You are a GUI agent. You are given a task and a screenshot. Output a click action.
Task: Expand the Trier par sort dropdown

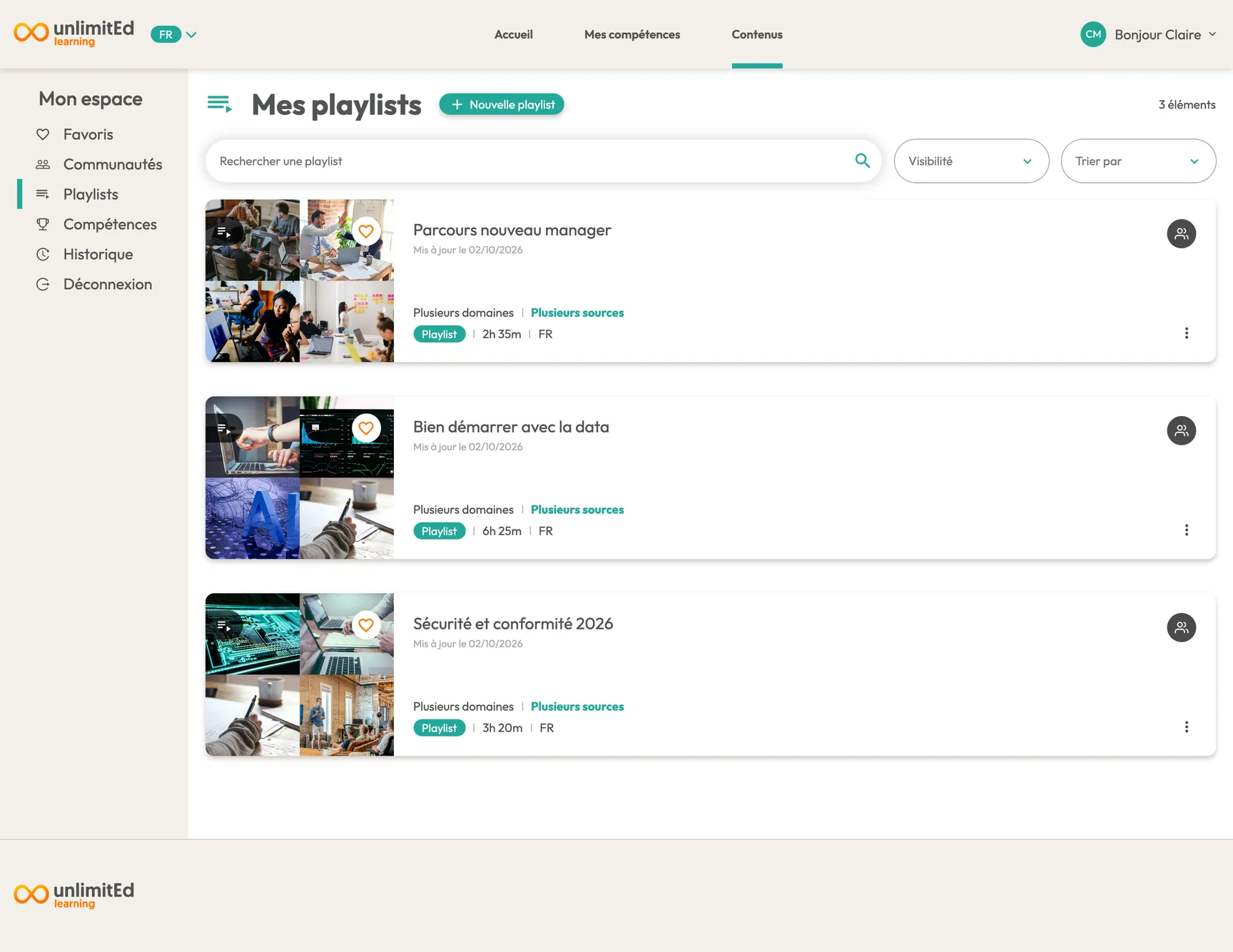click(1138, 161)
